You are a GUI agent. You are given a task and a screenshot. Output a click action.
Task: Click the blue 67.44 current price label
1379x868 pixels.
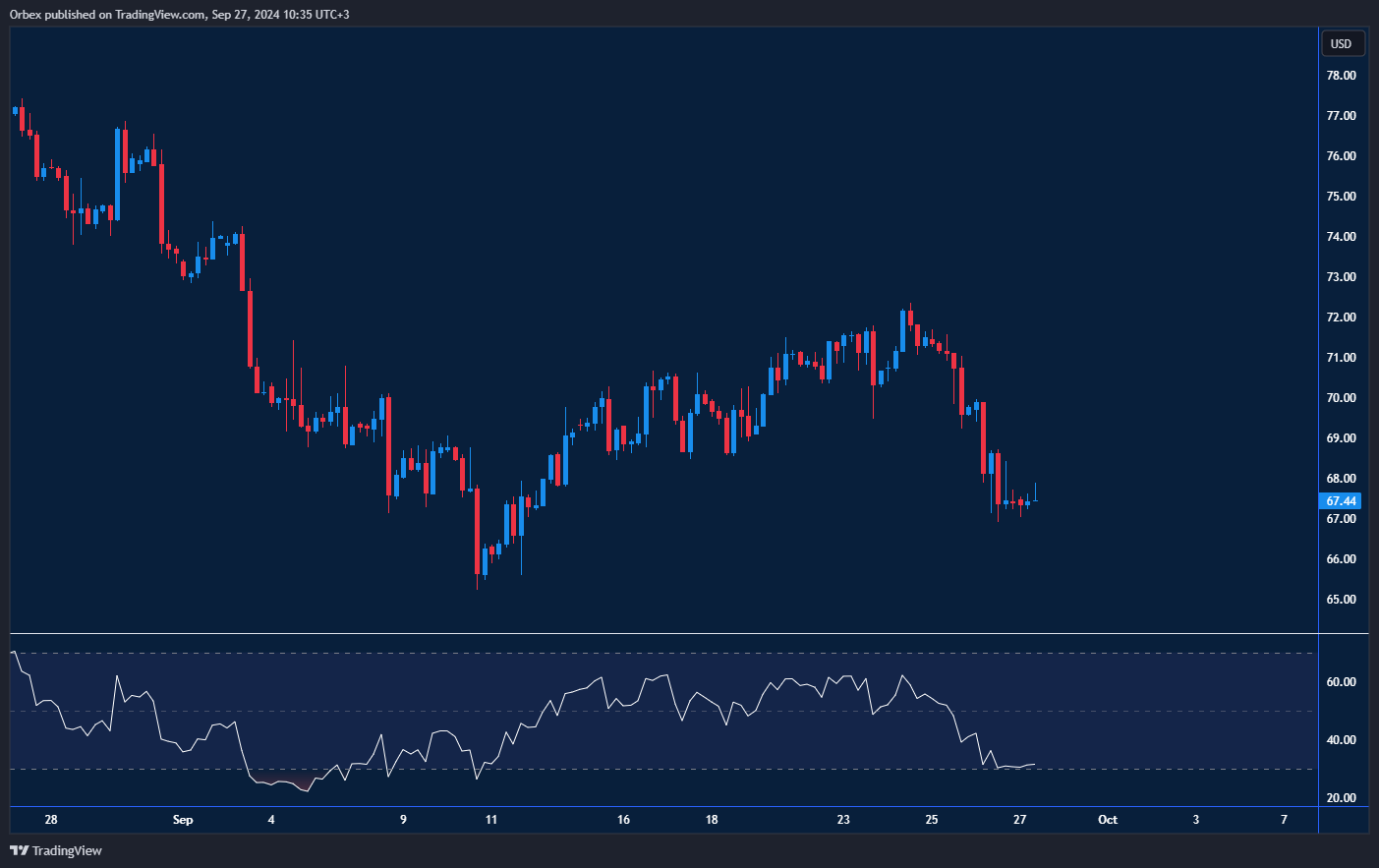1340,501
